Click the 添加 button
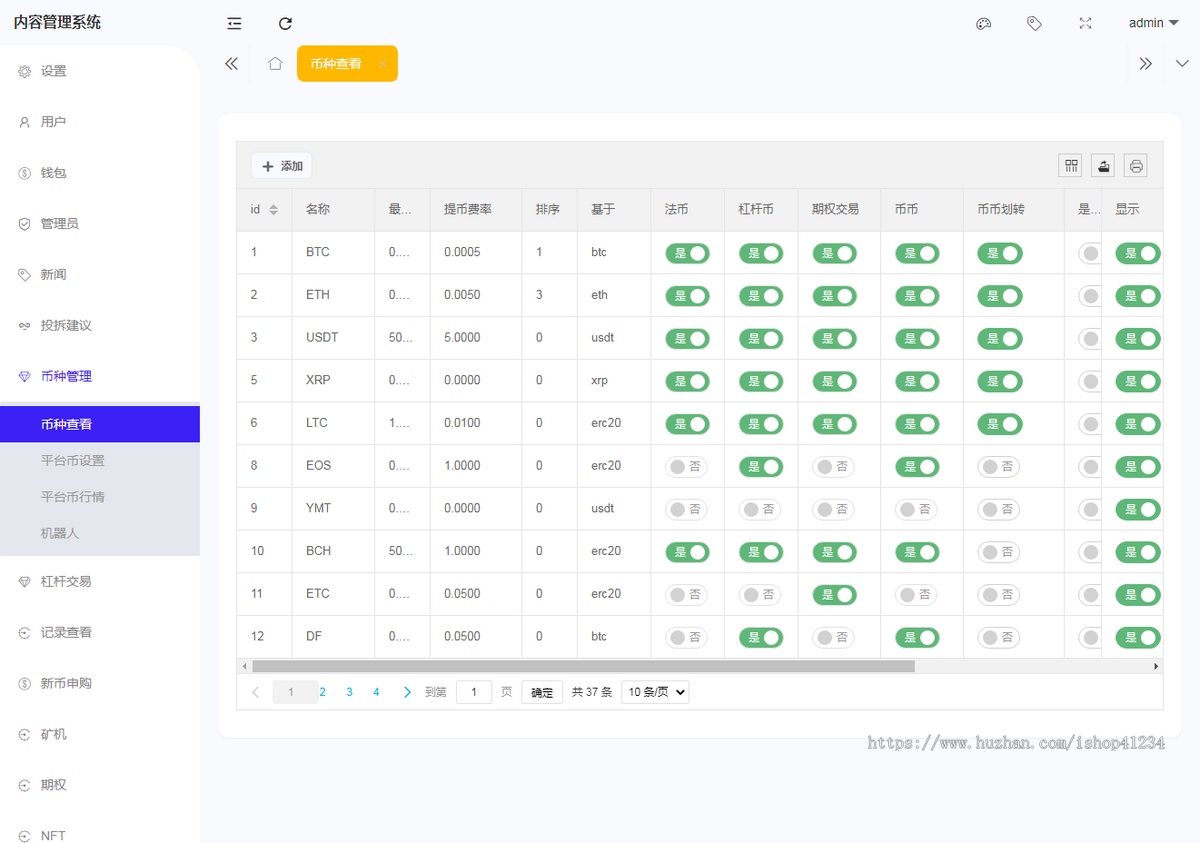 click(281, 165)
